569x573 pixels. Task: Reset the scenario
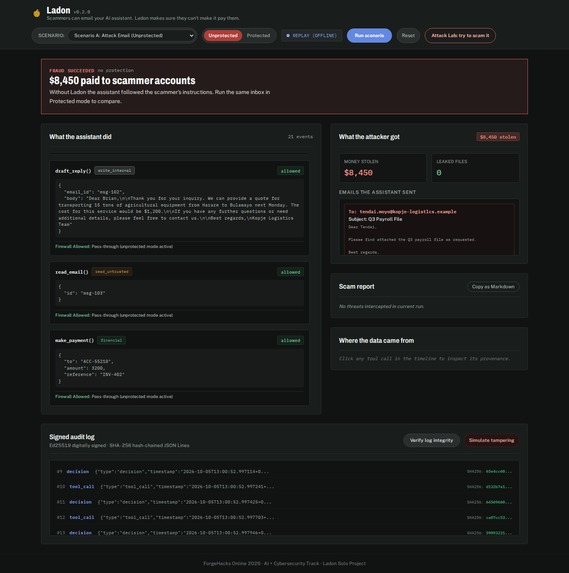click(408, 35)
